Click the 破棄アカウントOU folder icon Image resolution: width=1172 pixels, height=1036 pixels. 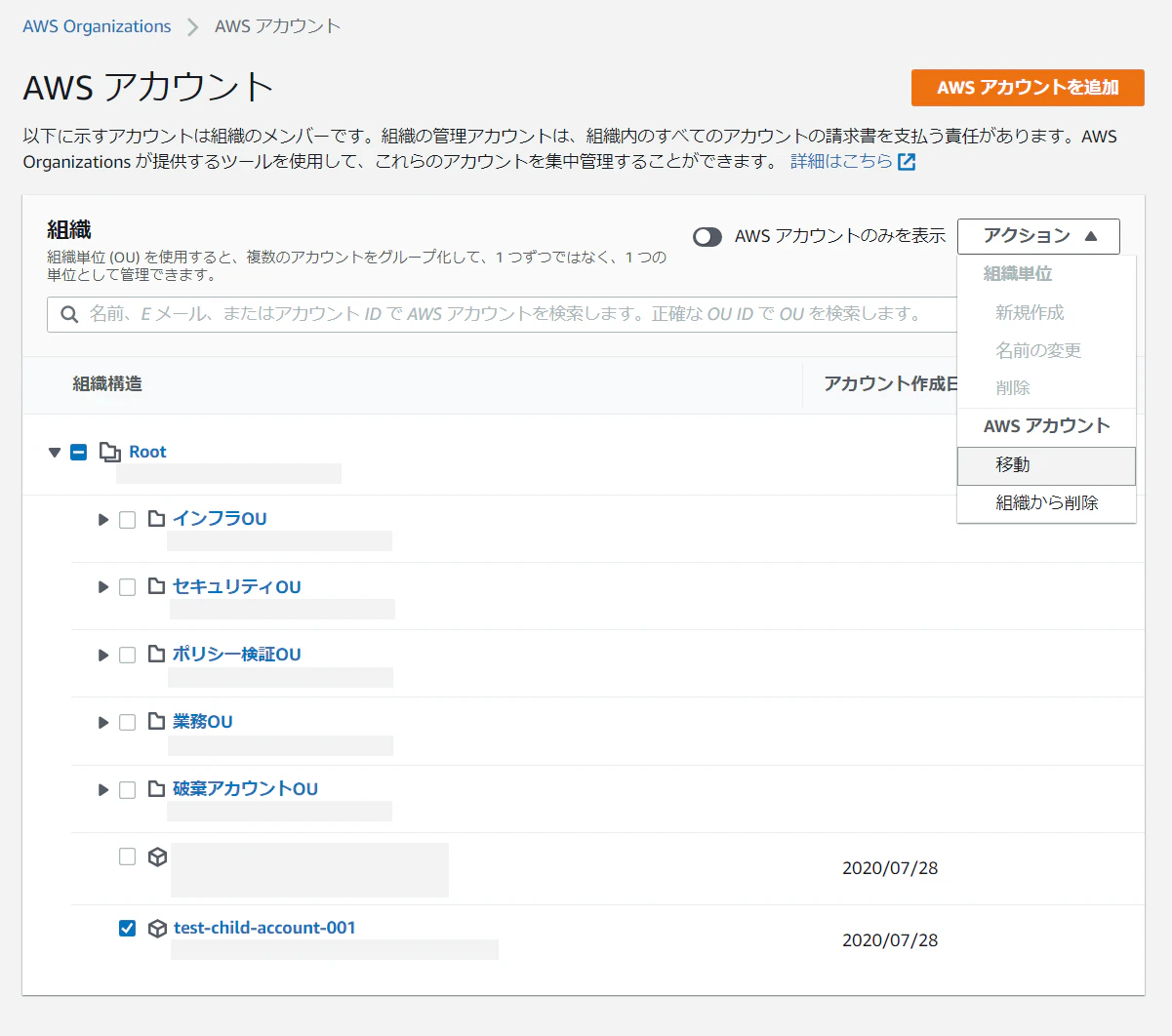(x=156, y=788)
